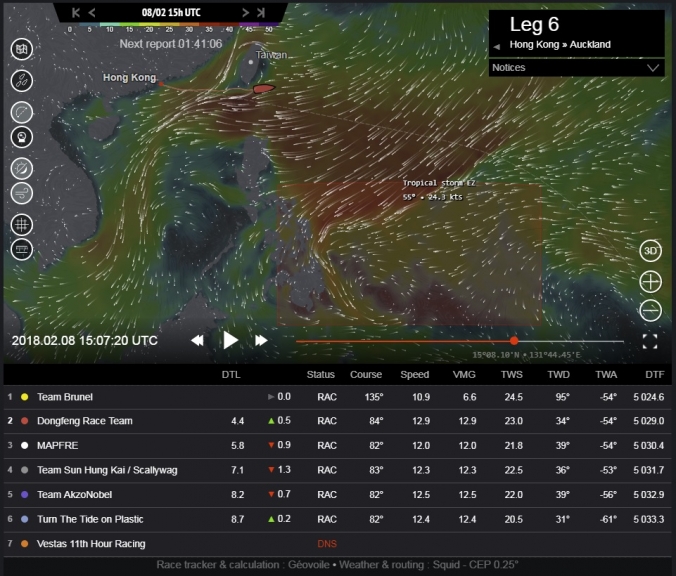Select Vestas 11th Hour Racing row

point(338,544)
